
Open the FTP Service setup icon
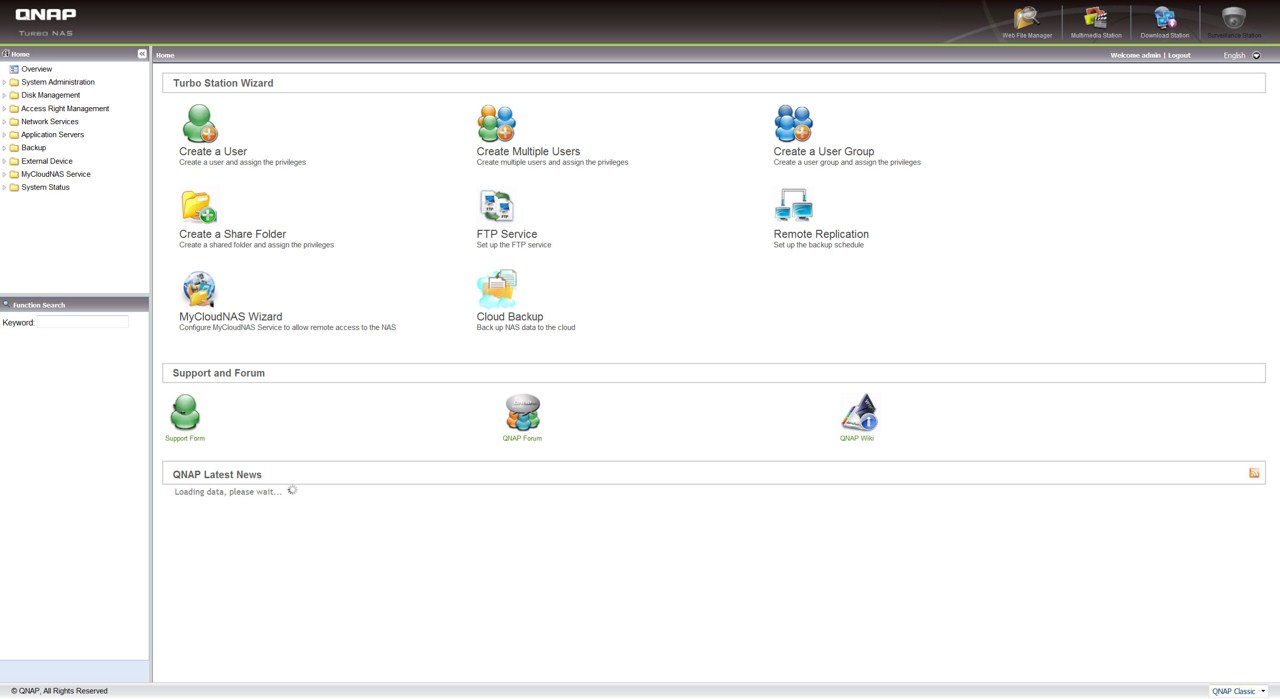coord(496,207)
